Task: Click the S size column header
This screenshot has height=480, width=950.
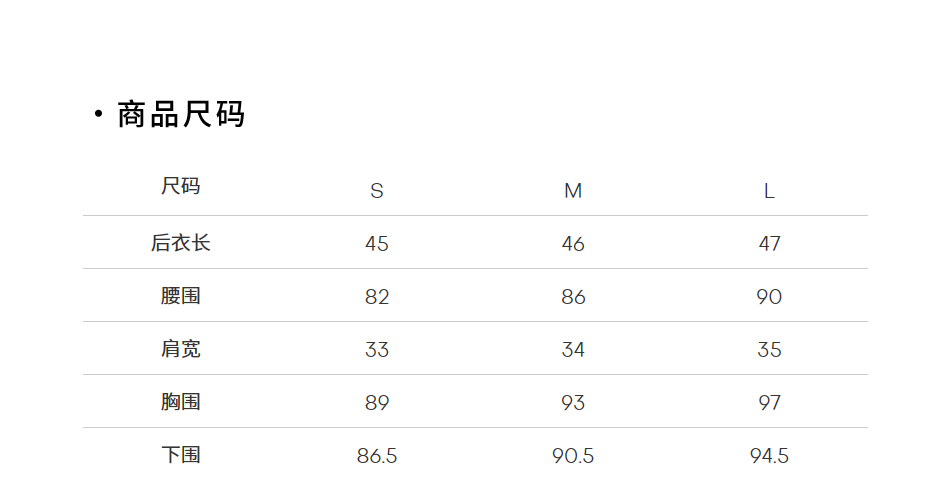Action: click(x=377, y=191)
